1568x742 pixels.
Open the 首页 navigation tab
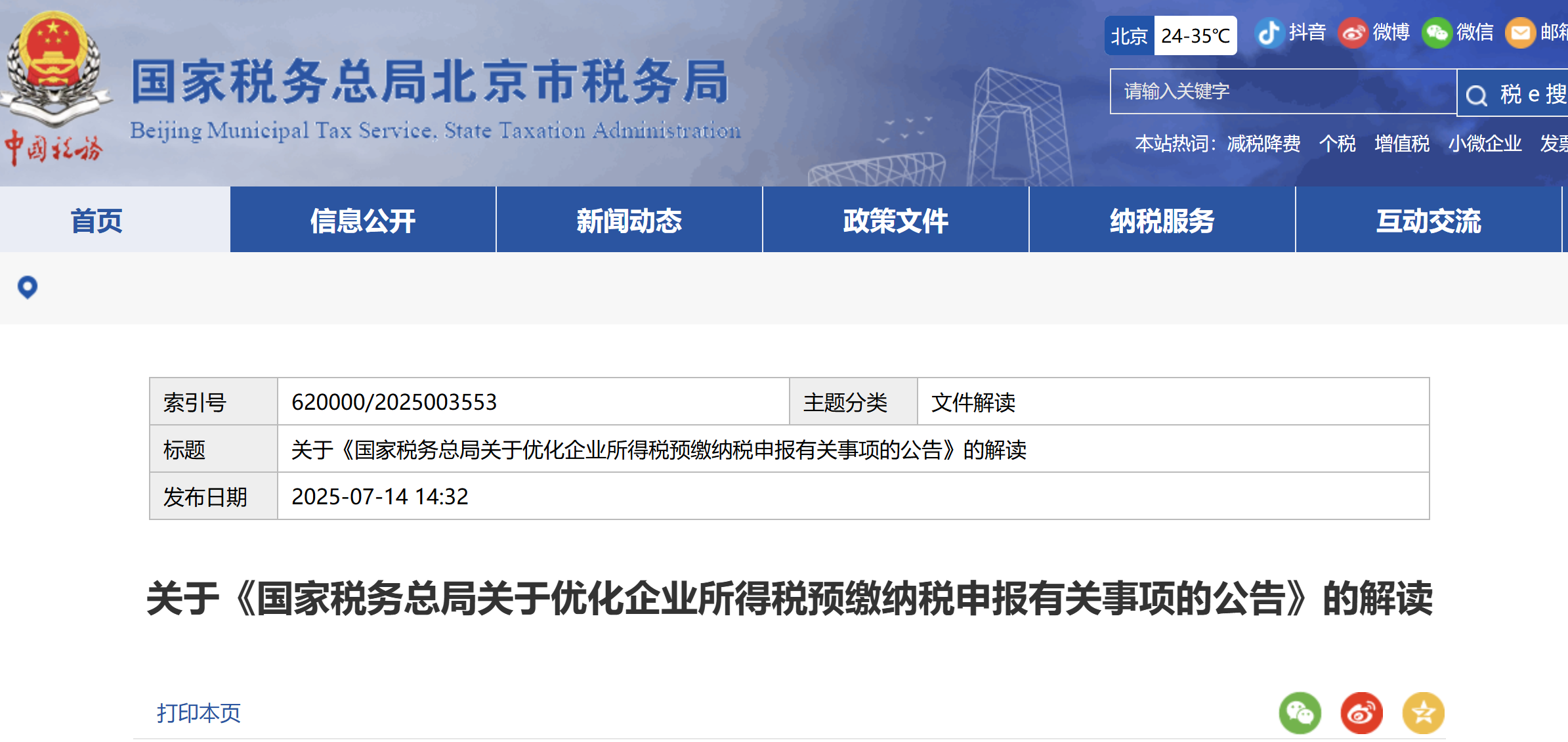[96, 221]
